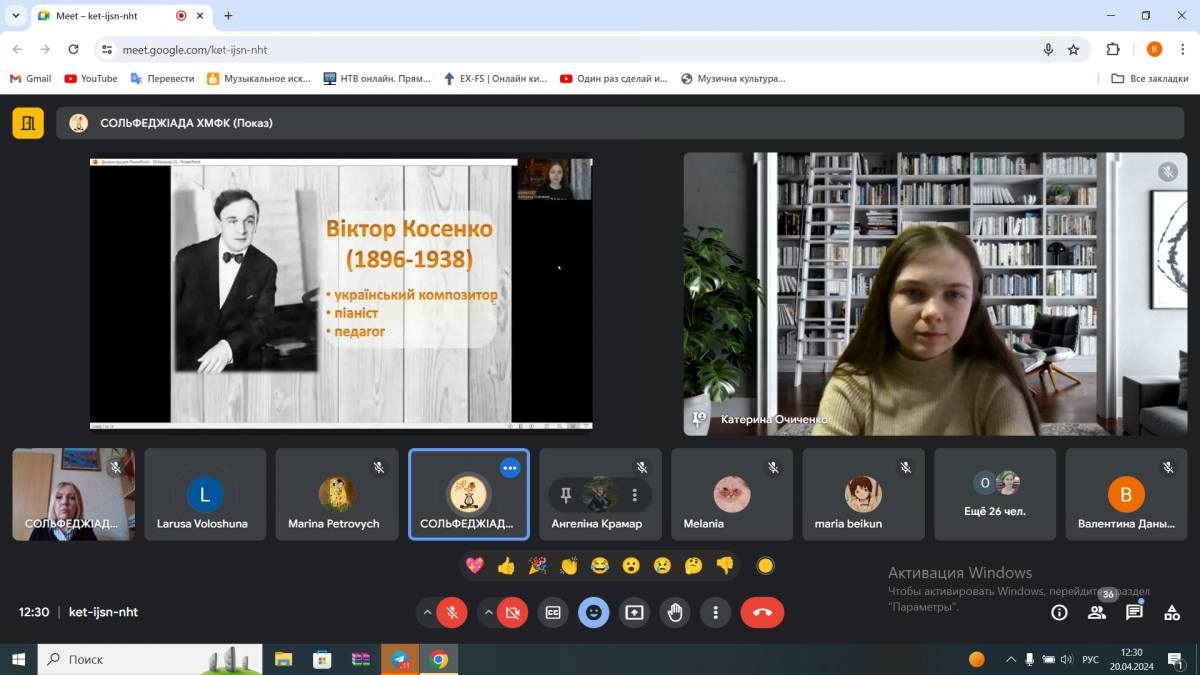Image resolution: width=1200 pixels, height=675 pixels.
Task: Toggle the emoji reactions panel button
Action: pos(594,612)
